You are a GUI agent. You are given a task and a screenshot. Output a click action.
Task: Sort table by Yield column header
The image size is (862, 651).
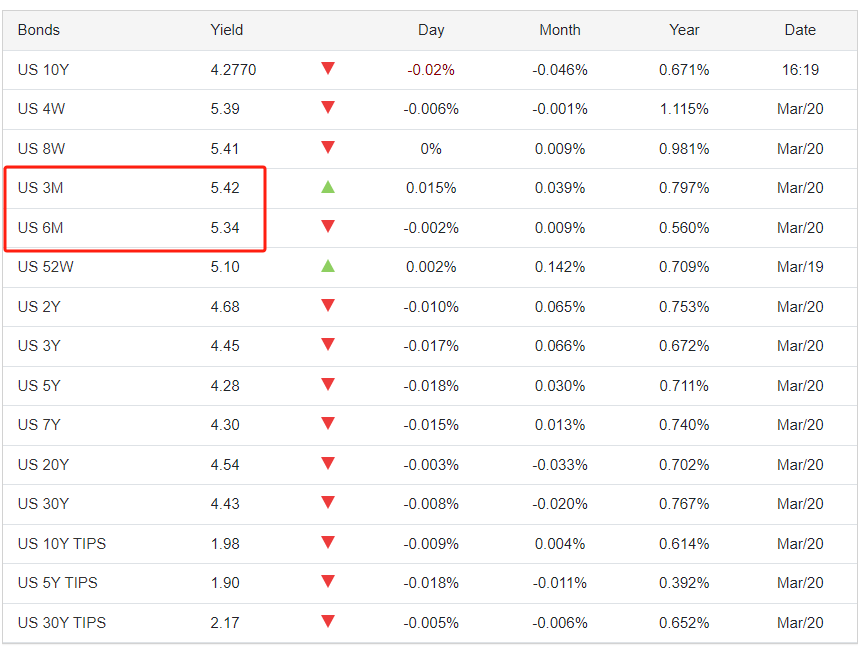click(x=227, y=30)
